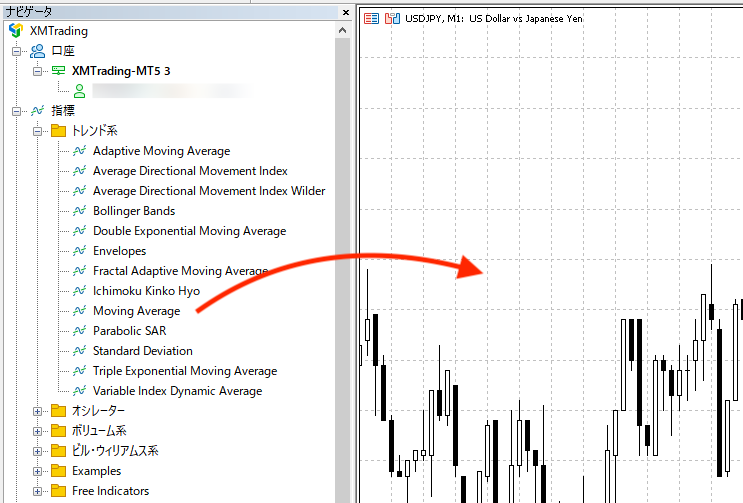743x503 pixels.
Task: Click the navigator vertical scrollbar track
Action: click(x=343, y=270)
